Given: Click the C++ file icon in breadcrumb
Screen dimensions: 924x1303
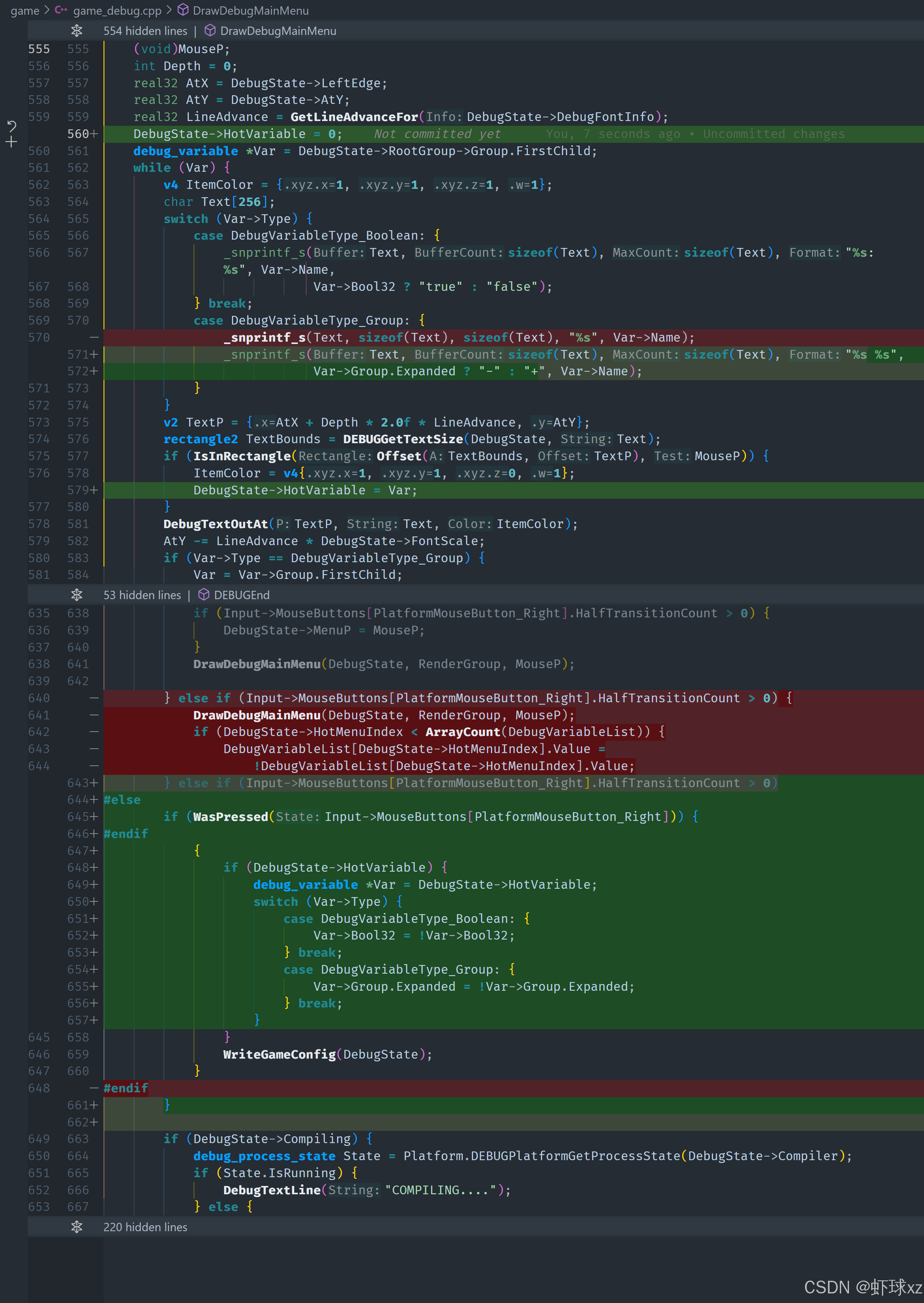Looking at the screenshot, I should coord(61,10).
